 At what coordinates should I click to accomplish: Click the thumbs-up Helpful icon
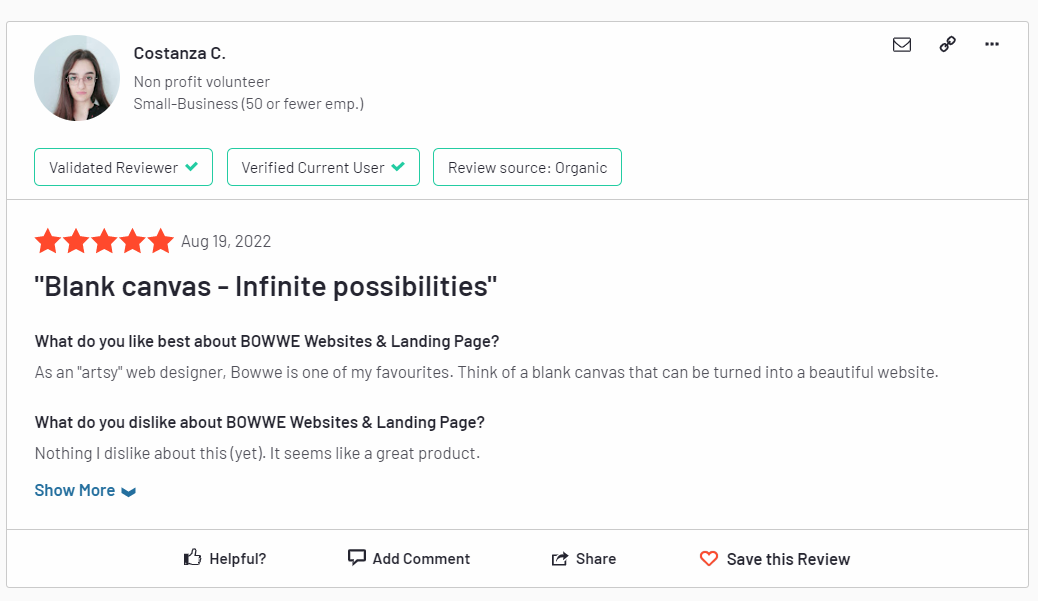pos(192,557)
